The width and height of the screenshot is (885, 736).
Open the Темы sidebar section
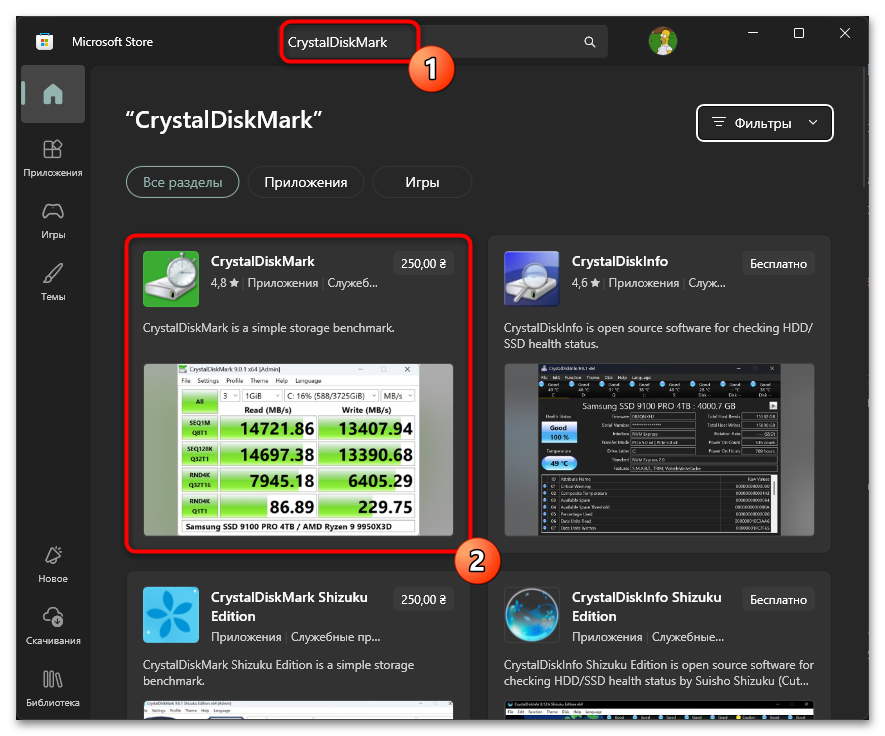(x=52, y=282)
